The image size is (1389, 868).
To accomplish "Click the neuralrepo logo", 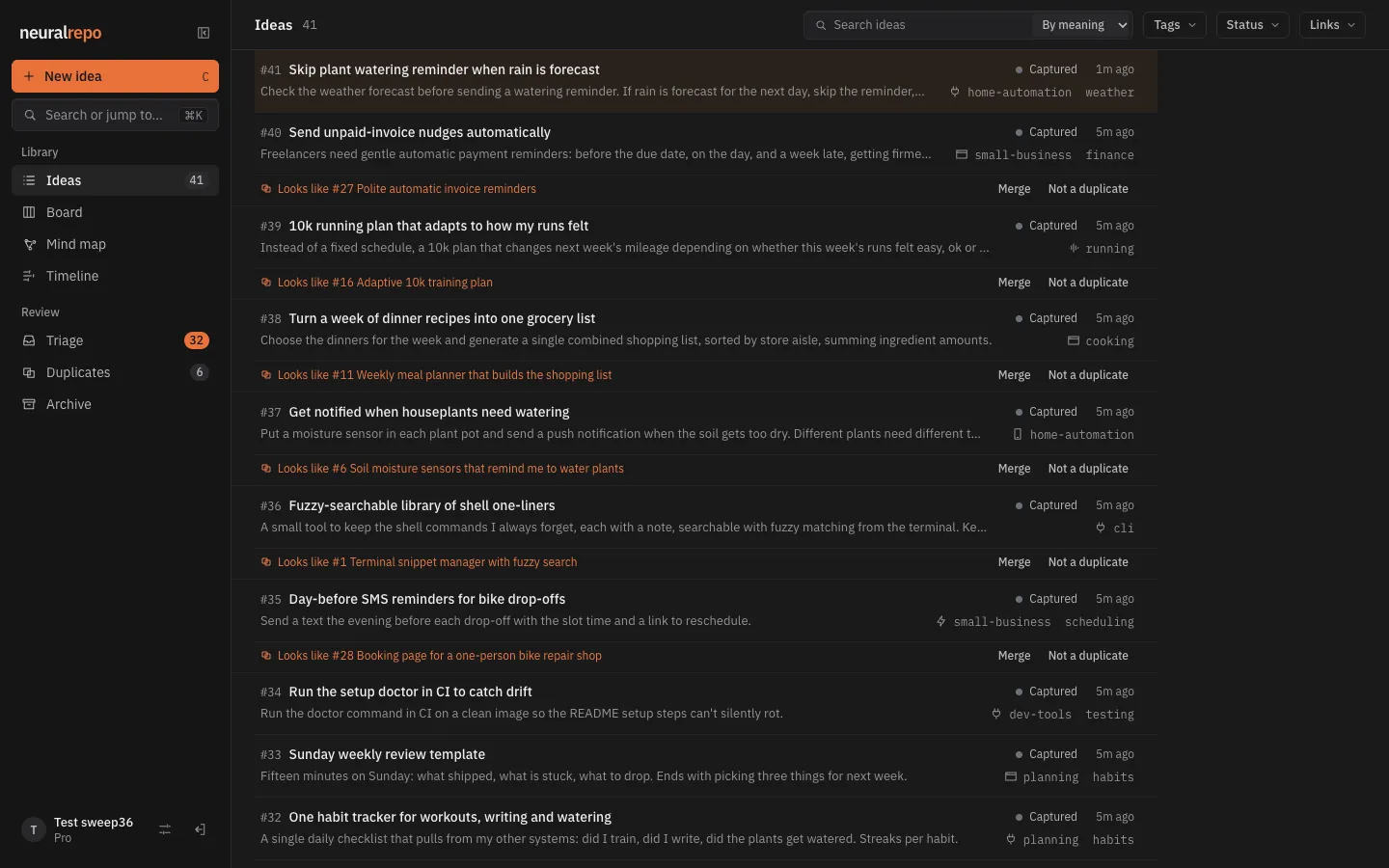I will tap(61, 33).
